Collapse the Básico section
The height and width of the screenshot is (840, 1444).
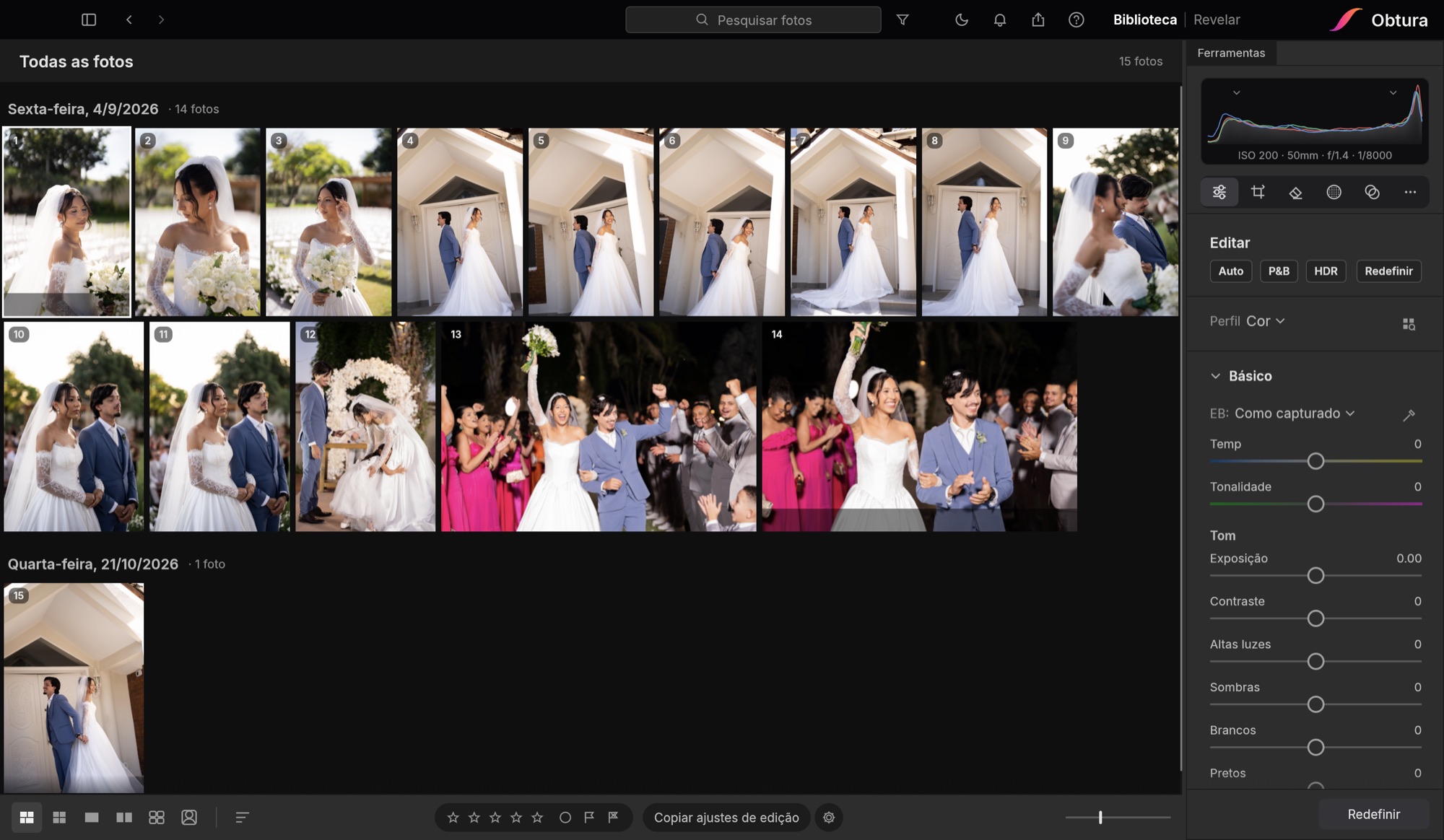pos(1216,376)
